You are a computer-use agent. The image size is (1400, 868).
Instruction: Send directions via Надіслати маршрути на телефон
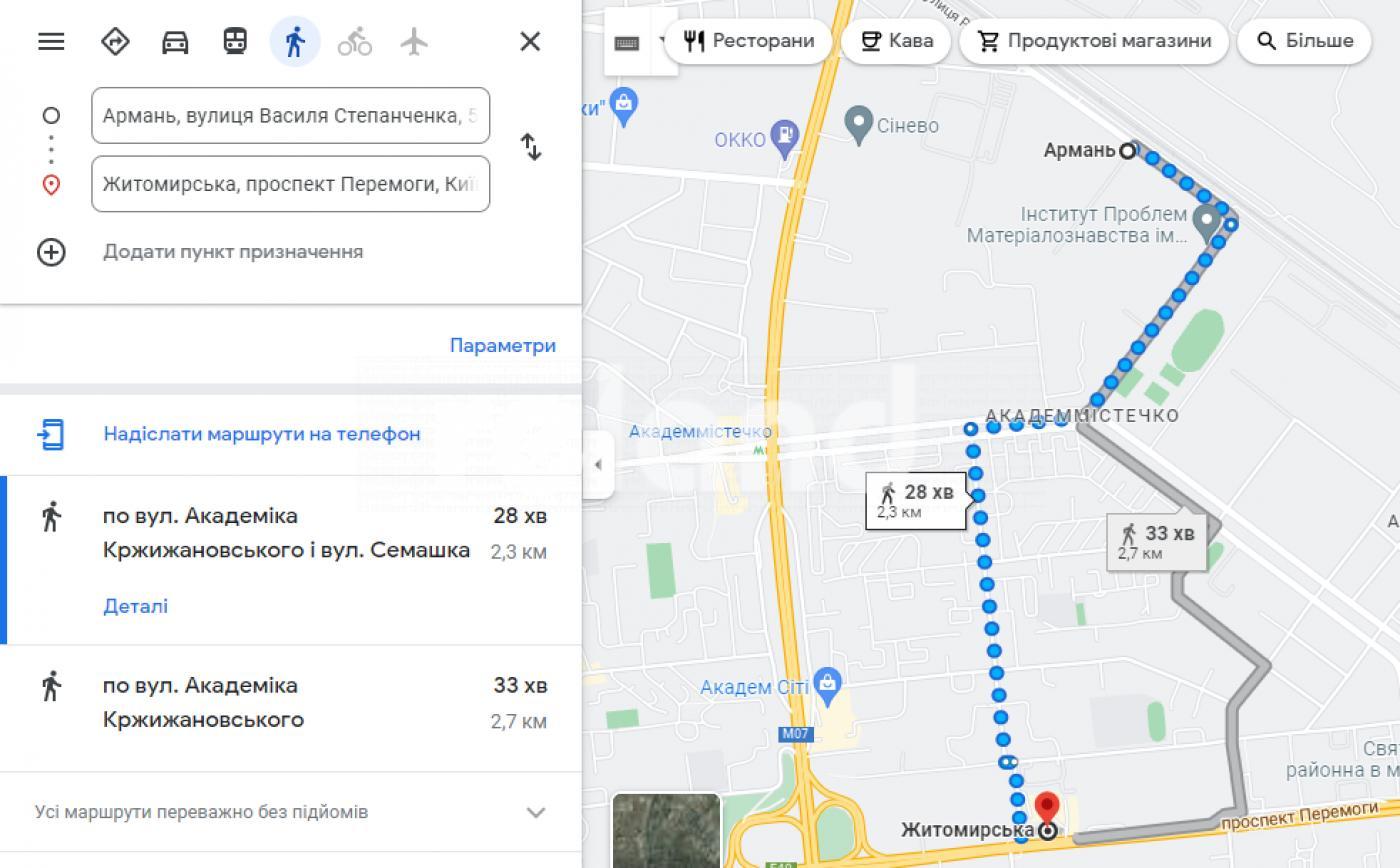point(261,434)
